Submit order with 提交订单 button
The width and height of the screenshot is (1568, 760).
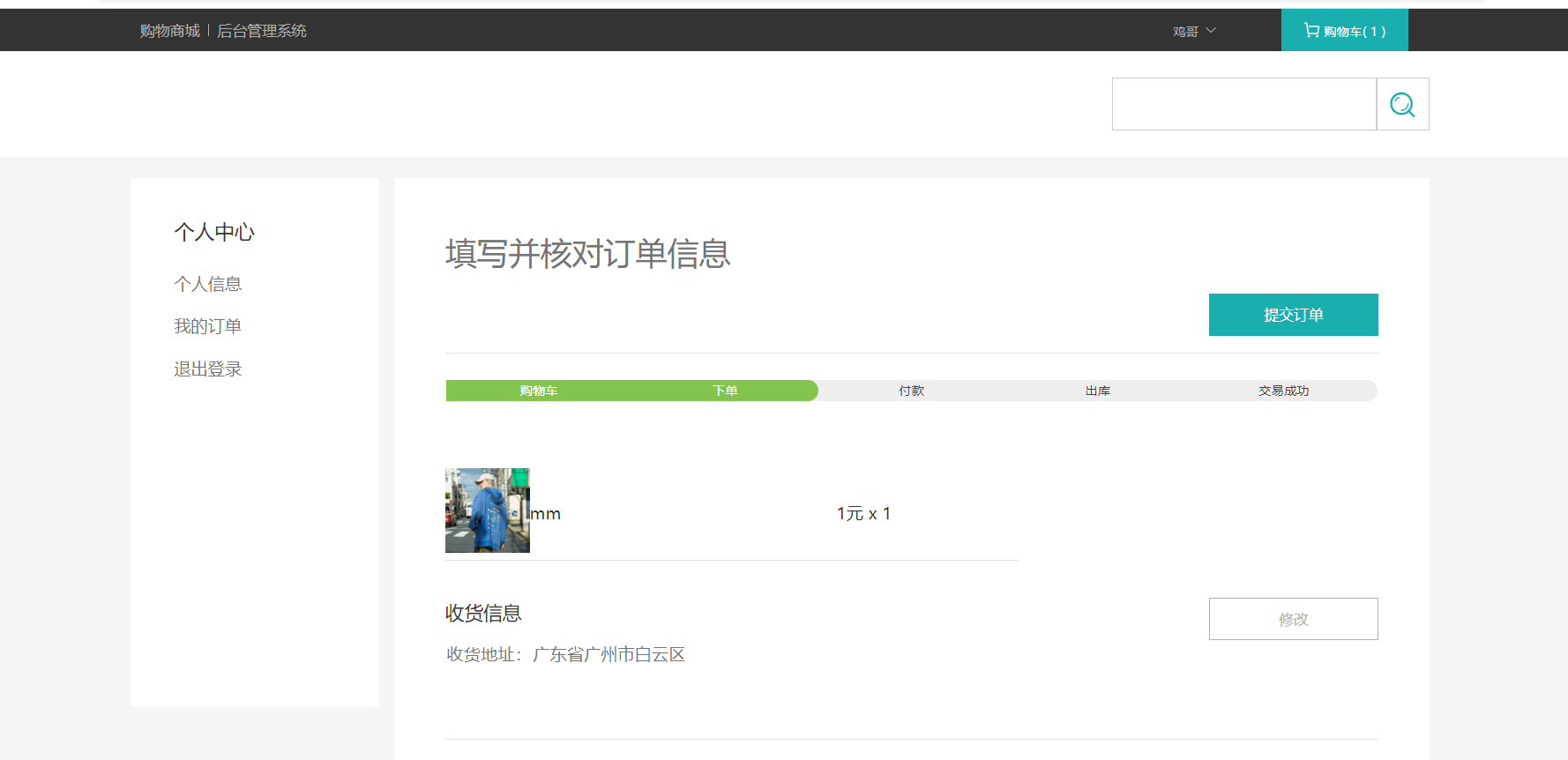pos(1293,315)
